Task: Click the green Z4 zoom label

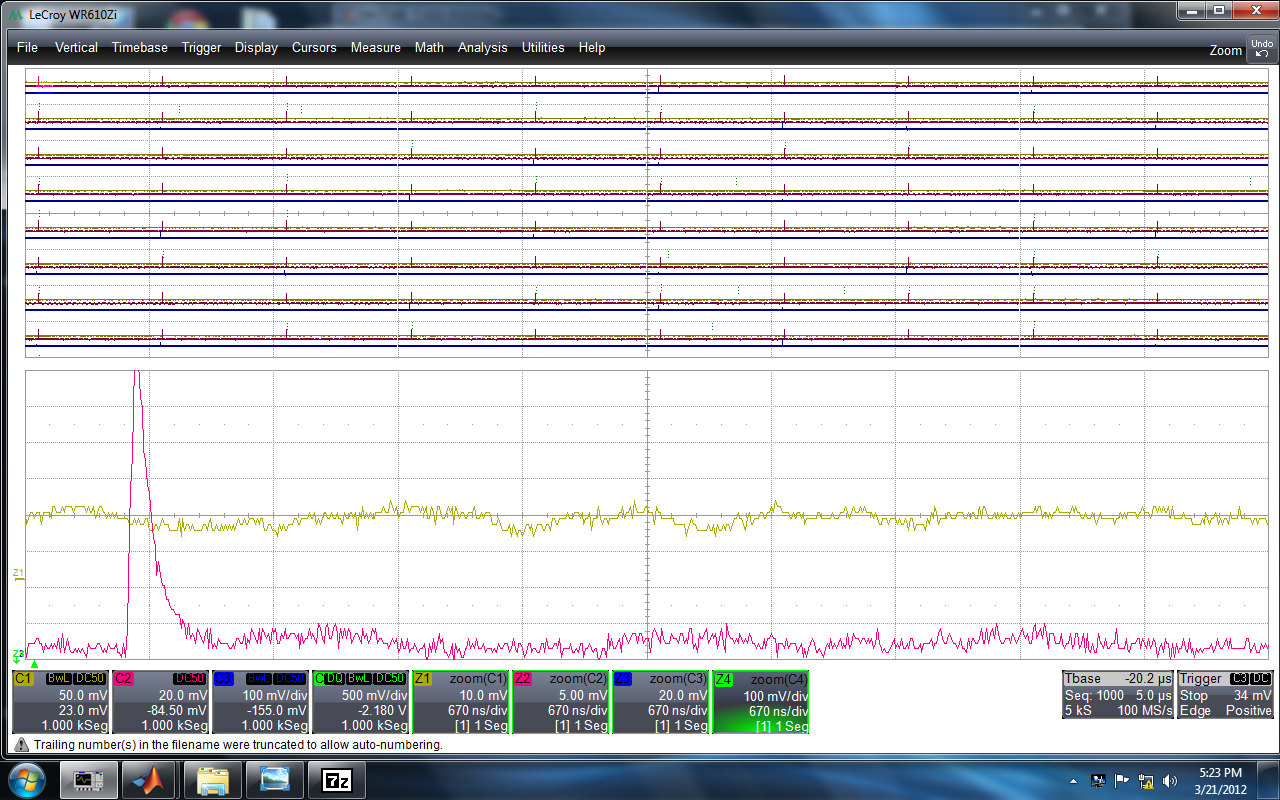Action: [x=723, y=678]
